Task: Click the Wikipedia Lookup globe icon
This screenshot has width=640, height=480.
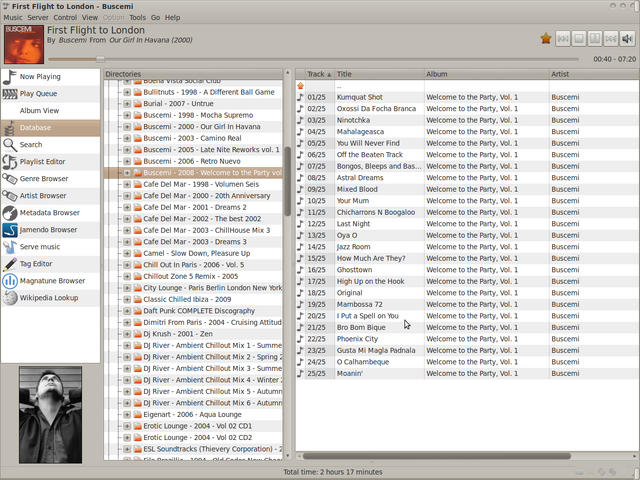Action: pos(10,298)
